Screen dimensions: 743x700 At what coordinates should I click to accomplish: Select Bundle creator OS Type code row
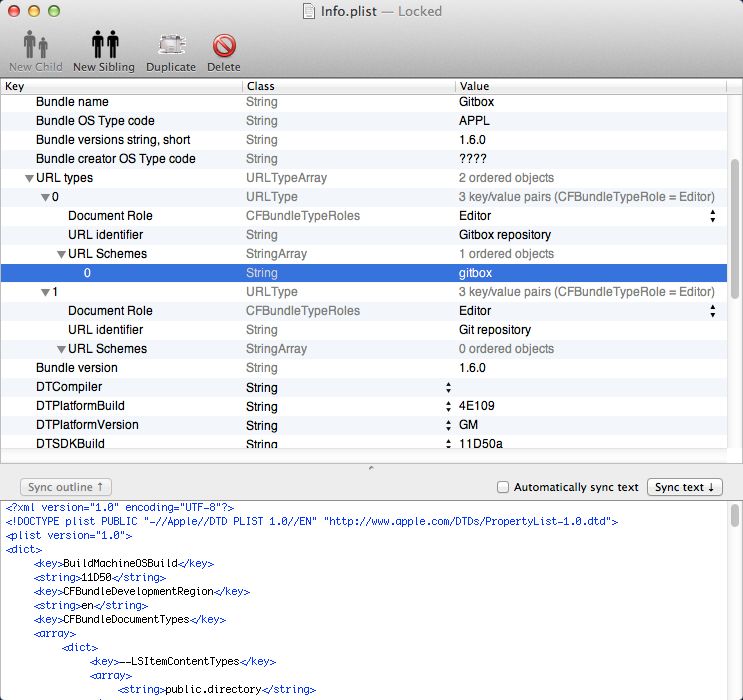pos(364,159)
